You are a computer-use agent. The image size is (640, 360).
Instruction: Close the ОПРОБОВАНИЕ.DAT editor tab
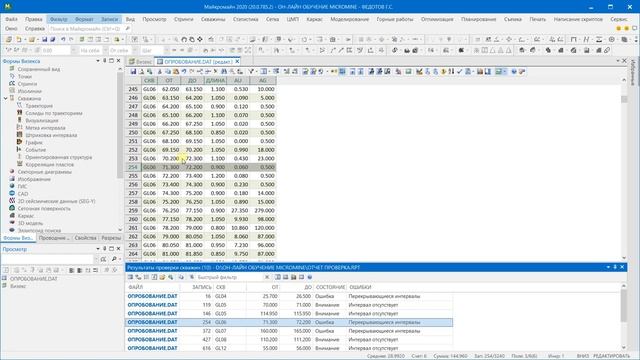tap(237, 62)
